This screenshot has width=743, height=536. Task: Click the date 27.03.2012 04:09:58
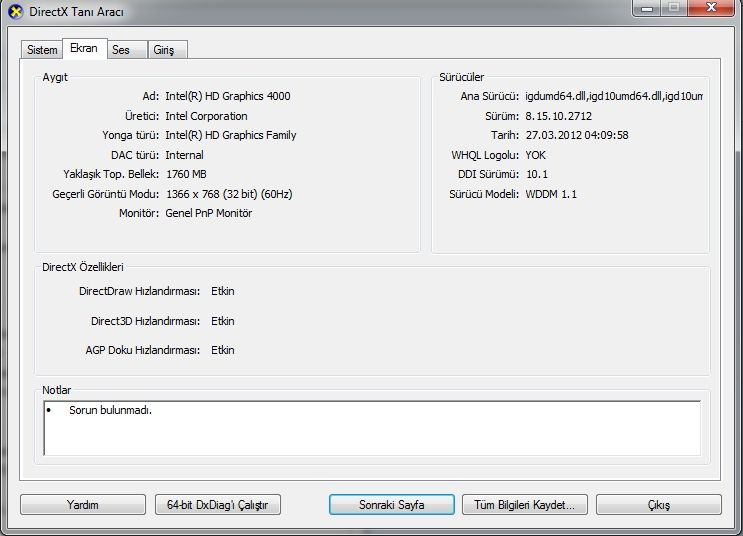coord(577,136)
